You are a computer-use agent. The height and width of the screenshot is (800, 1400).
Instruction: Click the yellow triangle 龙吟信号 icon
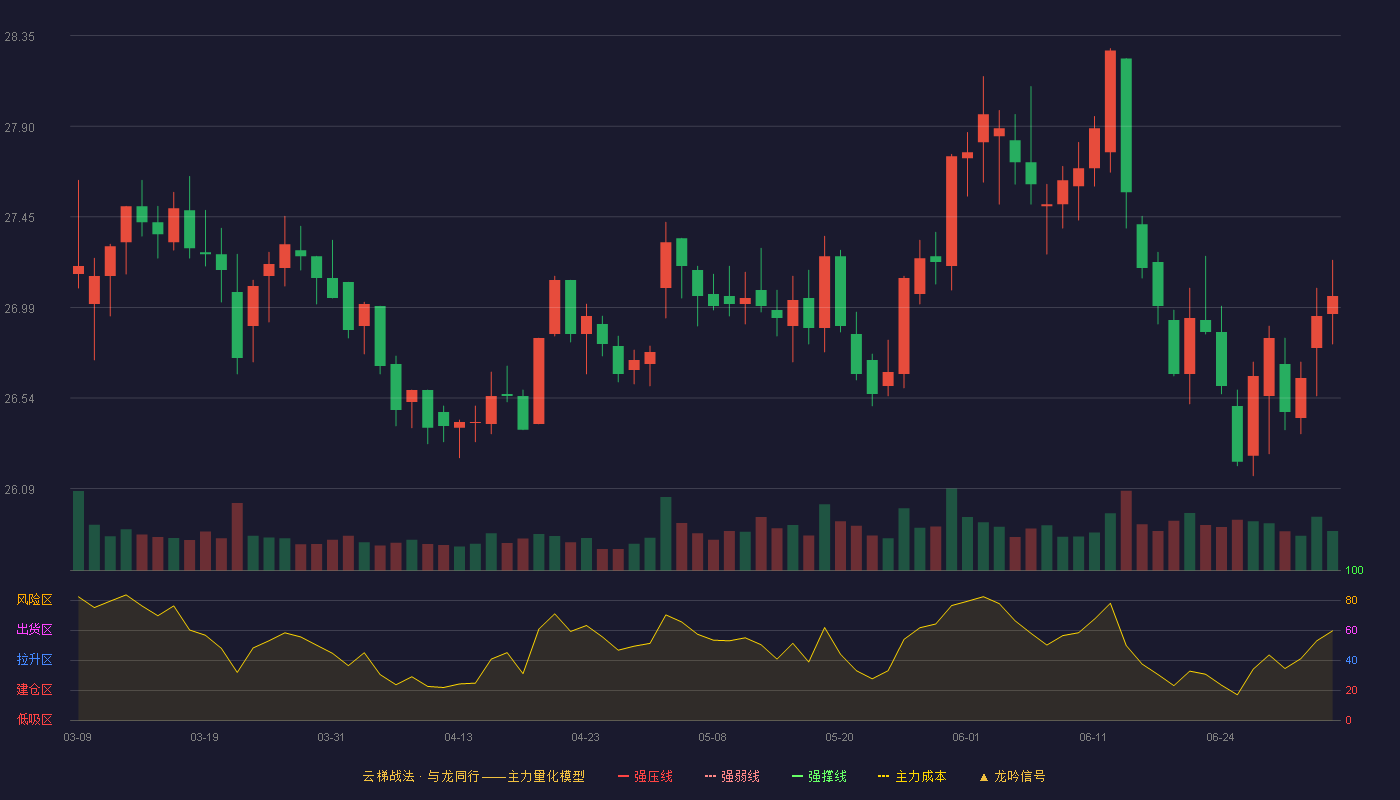click(984, 777)
